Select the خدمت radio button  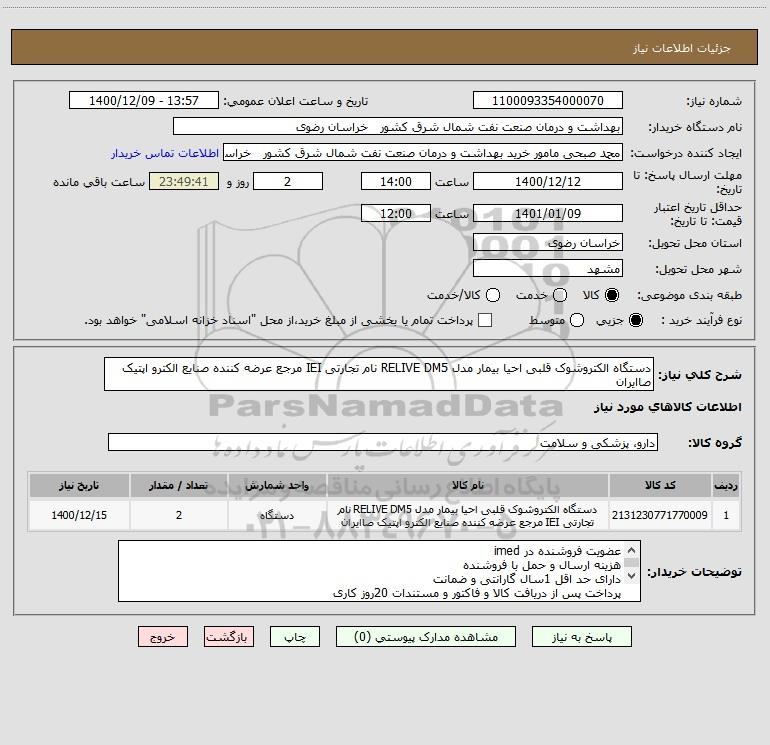560,295
